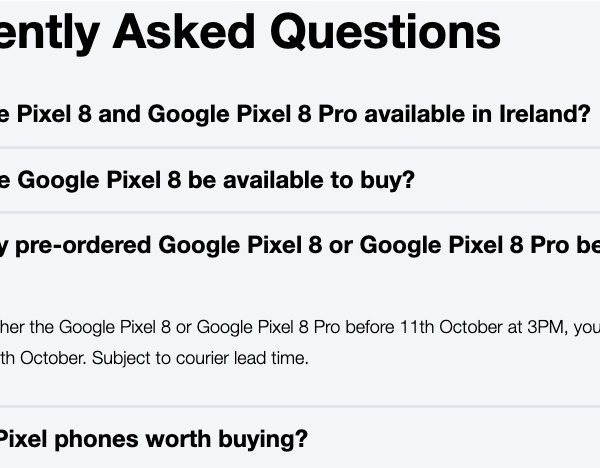Click the Asked Questions page heading

pos(250,32)
